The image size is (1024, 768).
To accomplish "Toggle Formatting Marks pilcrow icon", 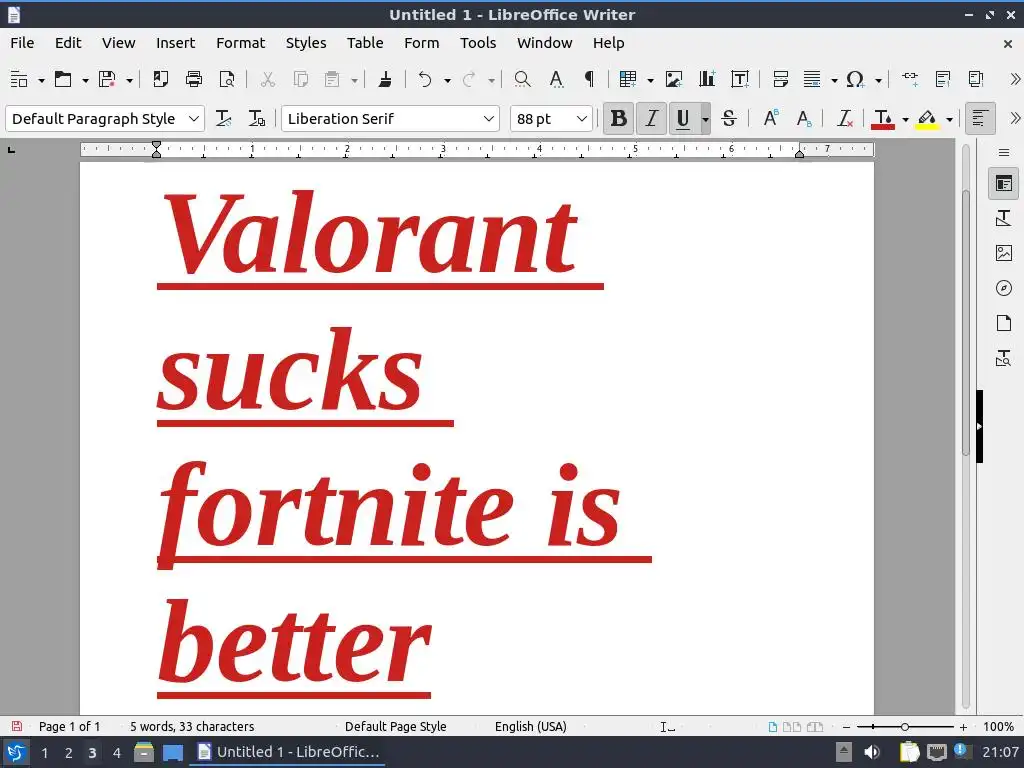I will click(589, 80).
